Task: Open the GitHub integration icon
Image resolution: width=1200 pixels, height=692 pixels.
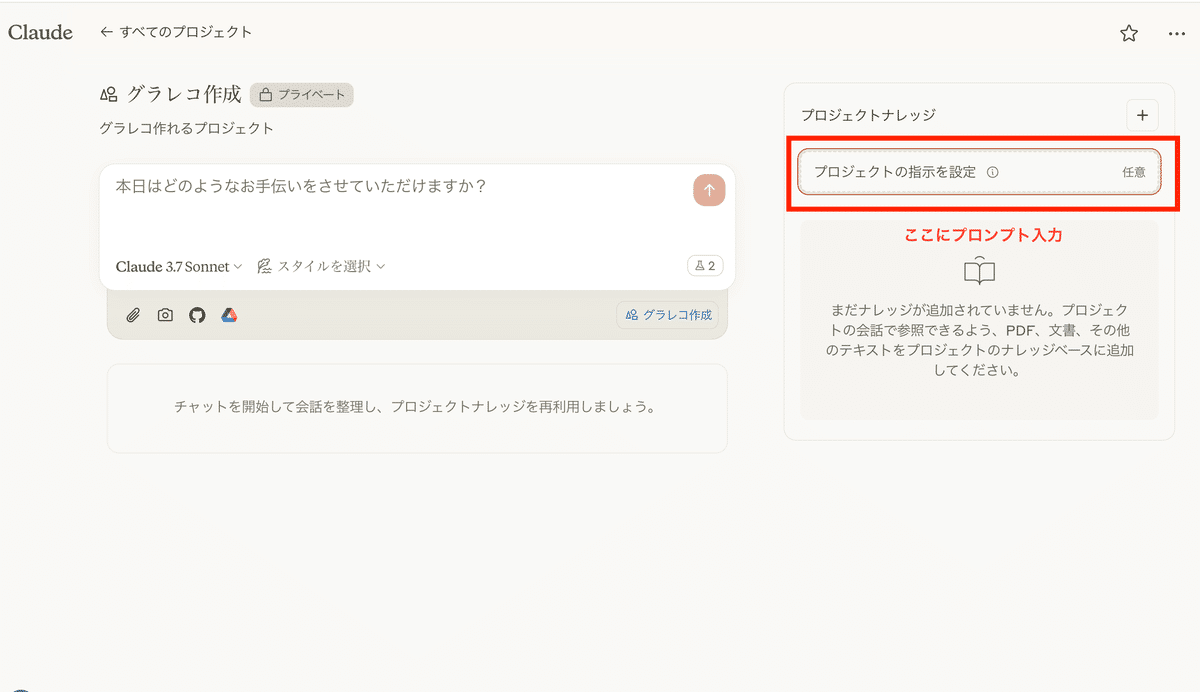Action: [x=197, y=315]
